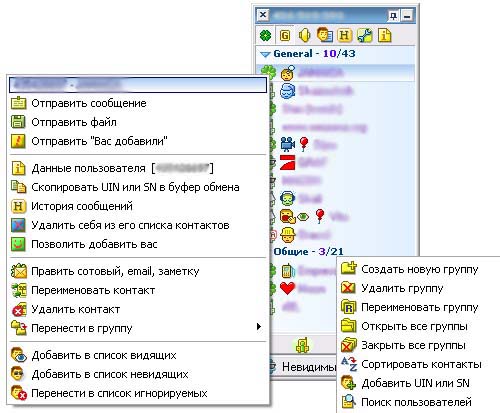
Task: Choose Добавить UIN или SN entry
Action: [419, 383]
